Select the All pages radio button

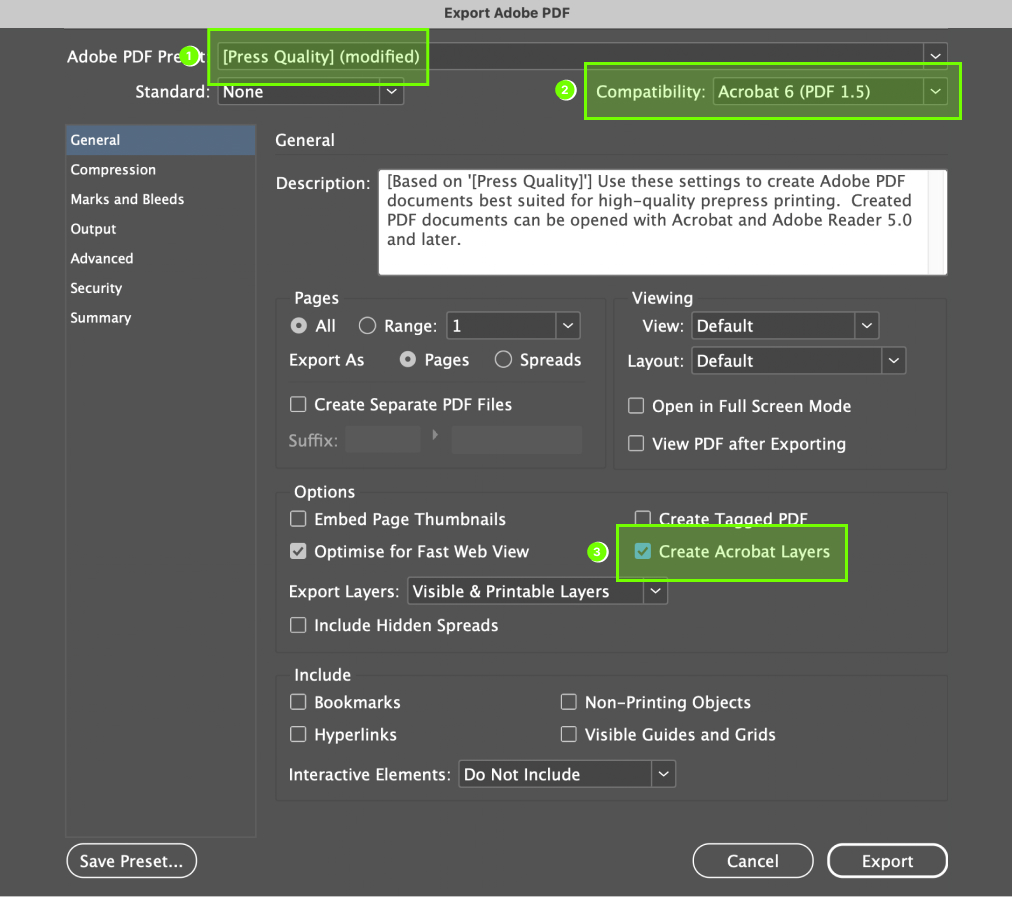[299, 326]
